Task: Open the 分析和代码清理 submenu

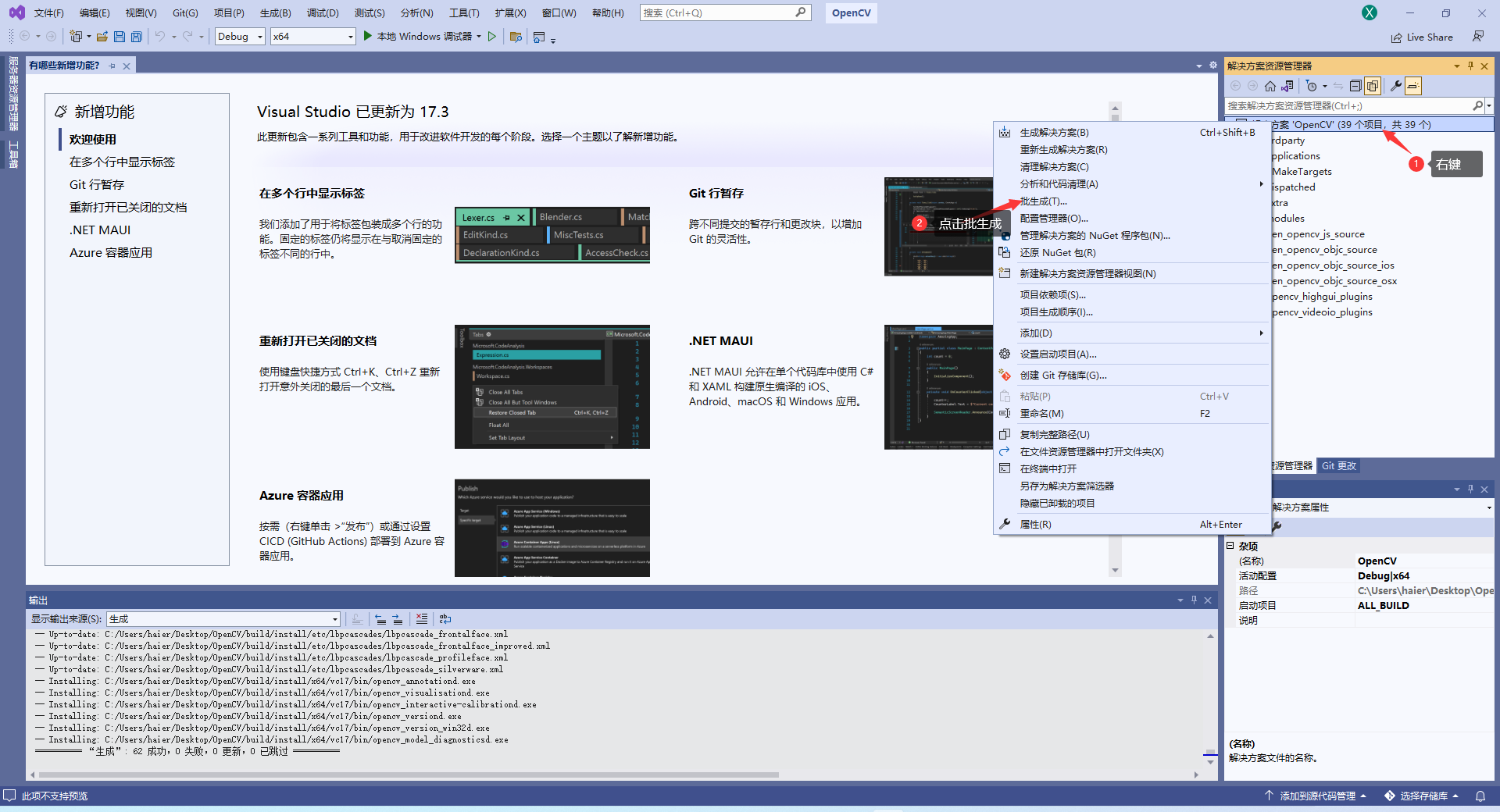Action: [x=1131, y=184]
